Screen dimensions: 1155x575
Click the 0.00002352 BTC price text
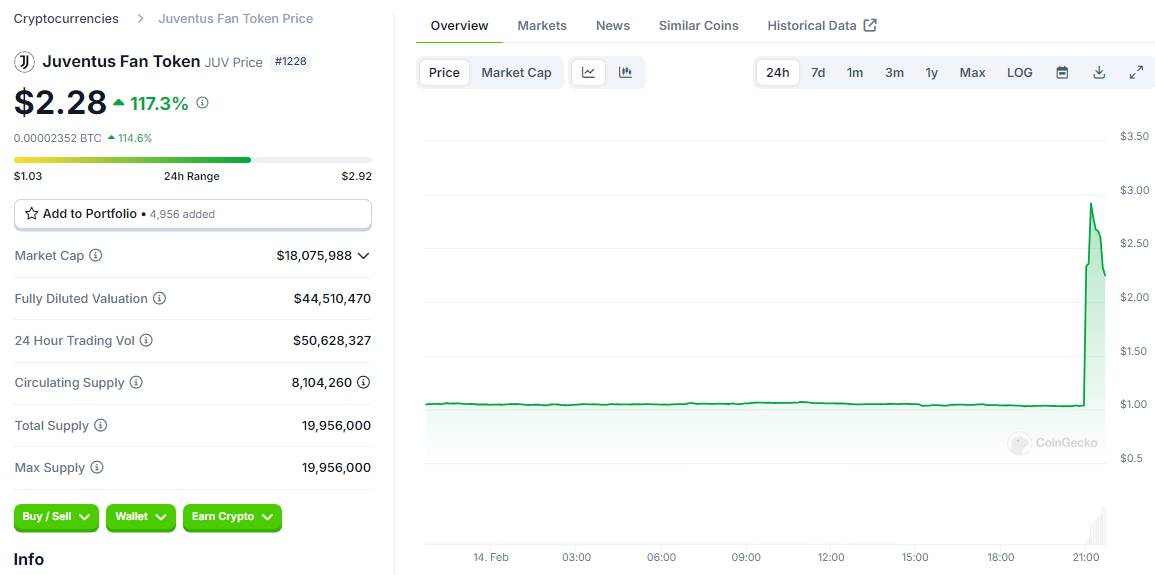click(x=57, y=138)
